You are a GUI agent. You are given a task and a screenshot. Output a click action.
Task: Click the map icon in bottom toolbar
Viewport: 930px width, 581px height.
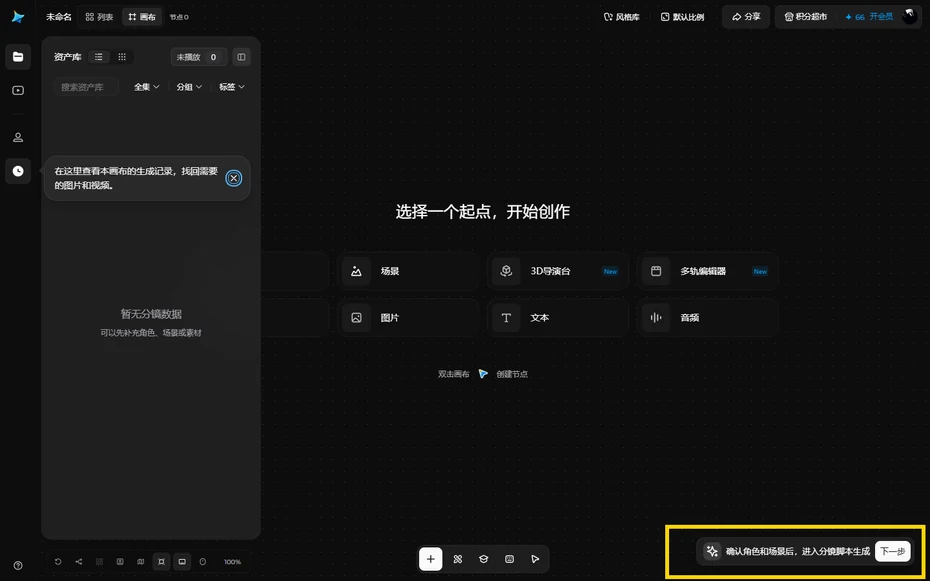click(141, 561)
